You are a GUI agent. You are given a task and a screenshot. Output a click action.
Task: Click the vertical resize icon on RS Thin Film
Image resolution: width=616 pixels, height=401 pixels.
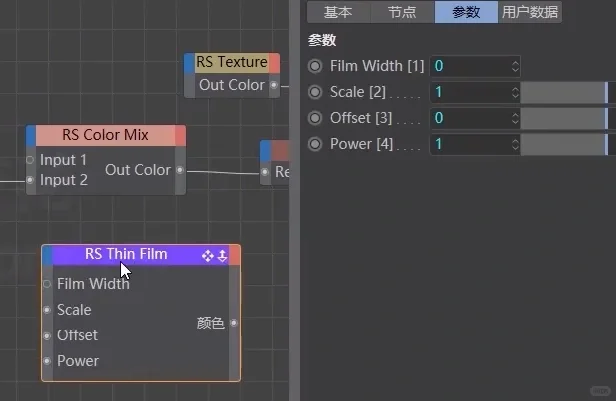click(x=222, y=256)
